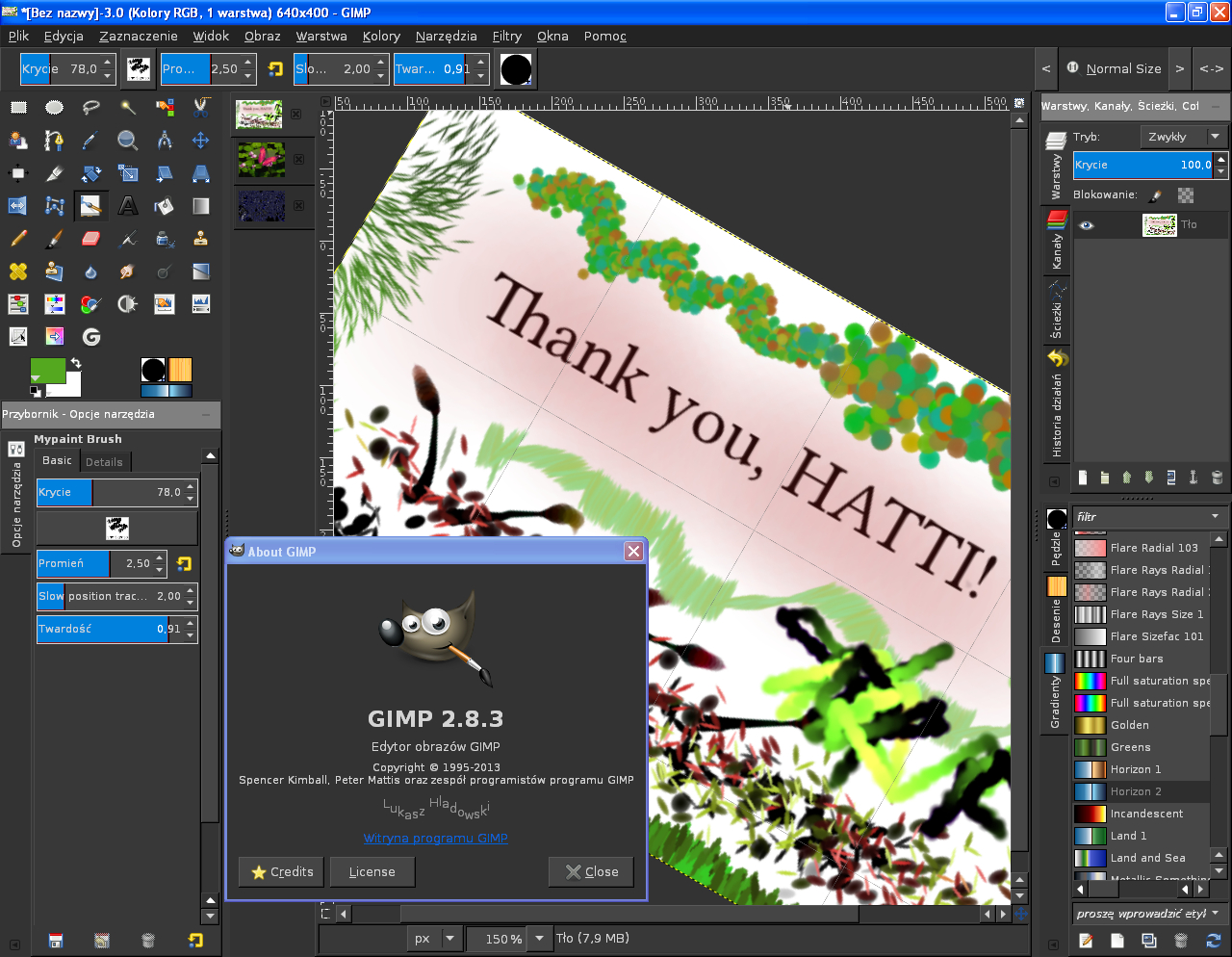Viewport: 1232px width, 957px height.
Task: Choose the Flip tool
Action: coord(18,205)
